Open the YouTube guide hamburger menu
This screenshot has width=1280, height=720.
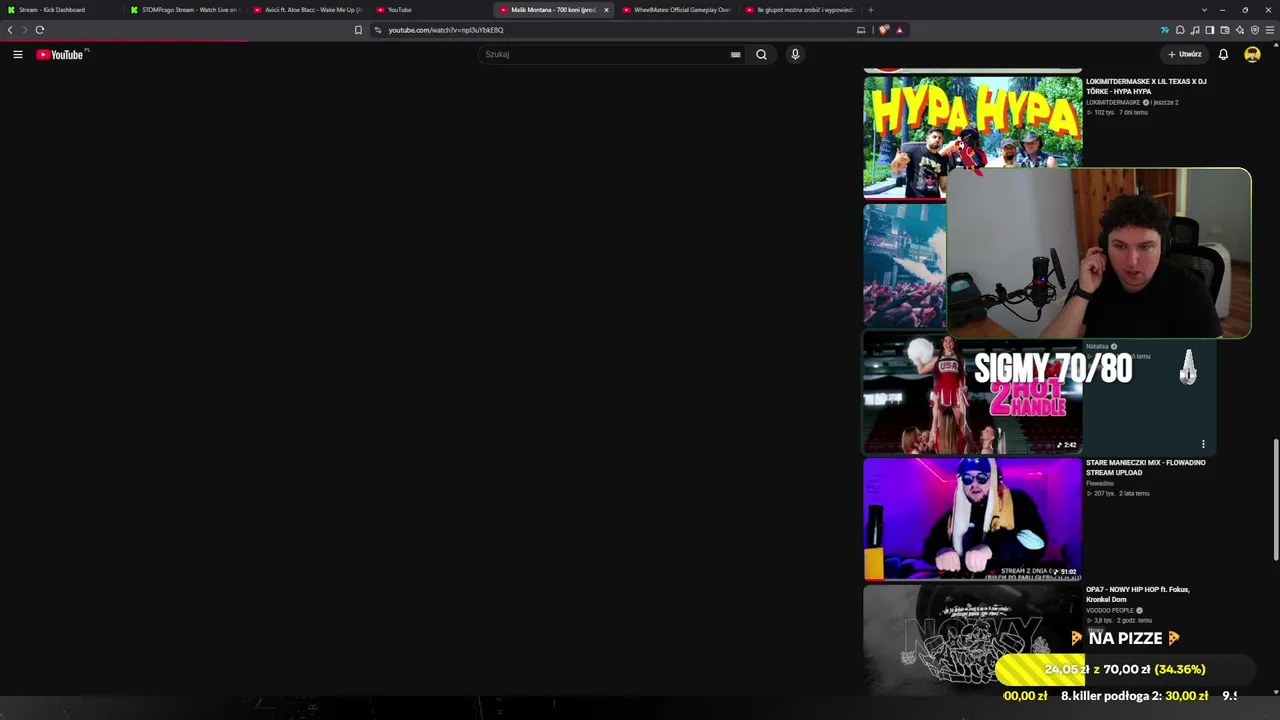pos(18,54)
